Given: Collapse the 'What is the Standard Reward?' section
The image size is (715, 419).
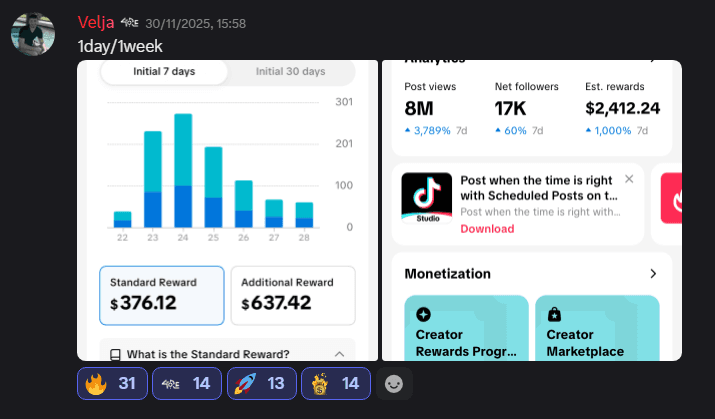Looking at the screenshot, I should (339, 354).
